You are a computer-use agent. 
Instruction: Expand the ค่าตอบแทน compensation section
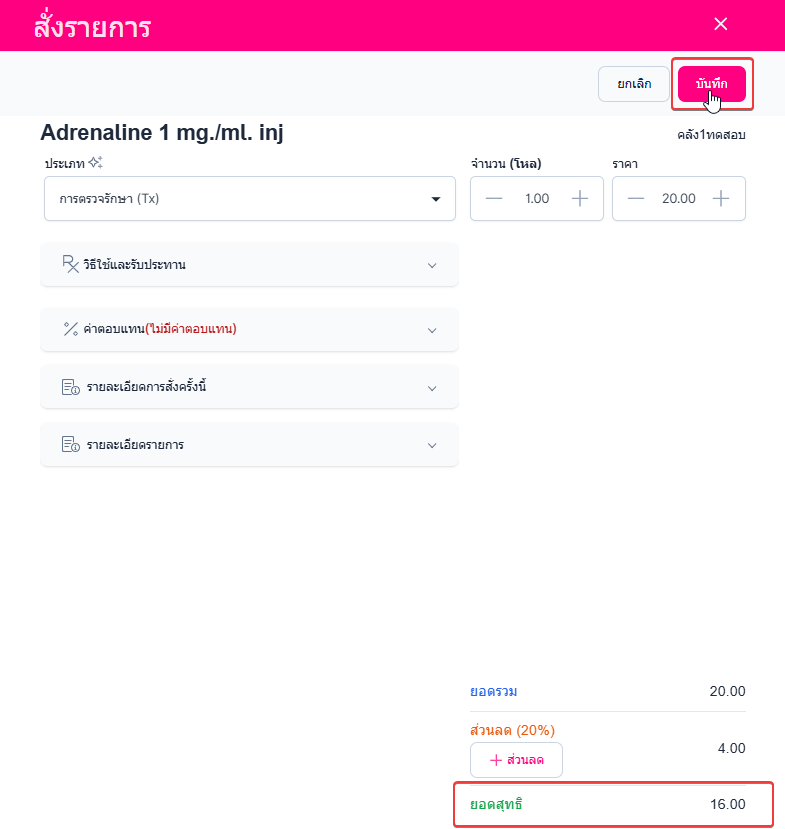pyautogui.click(x=432, y=330)
